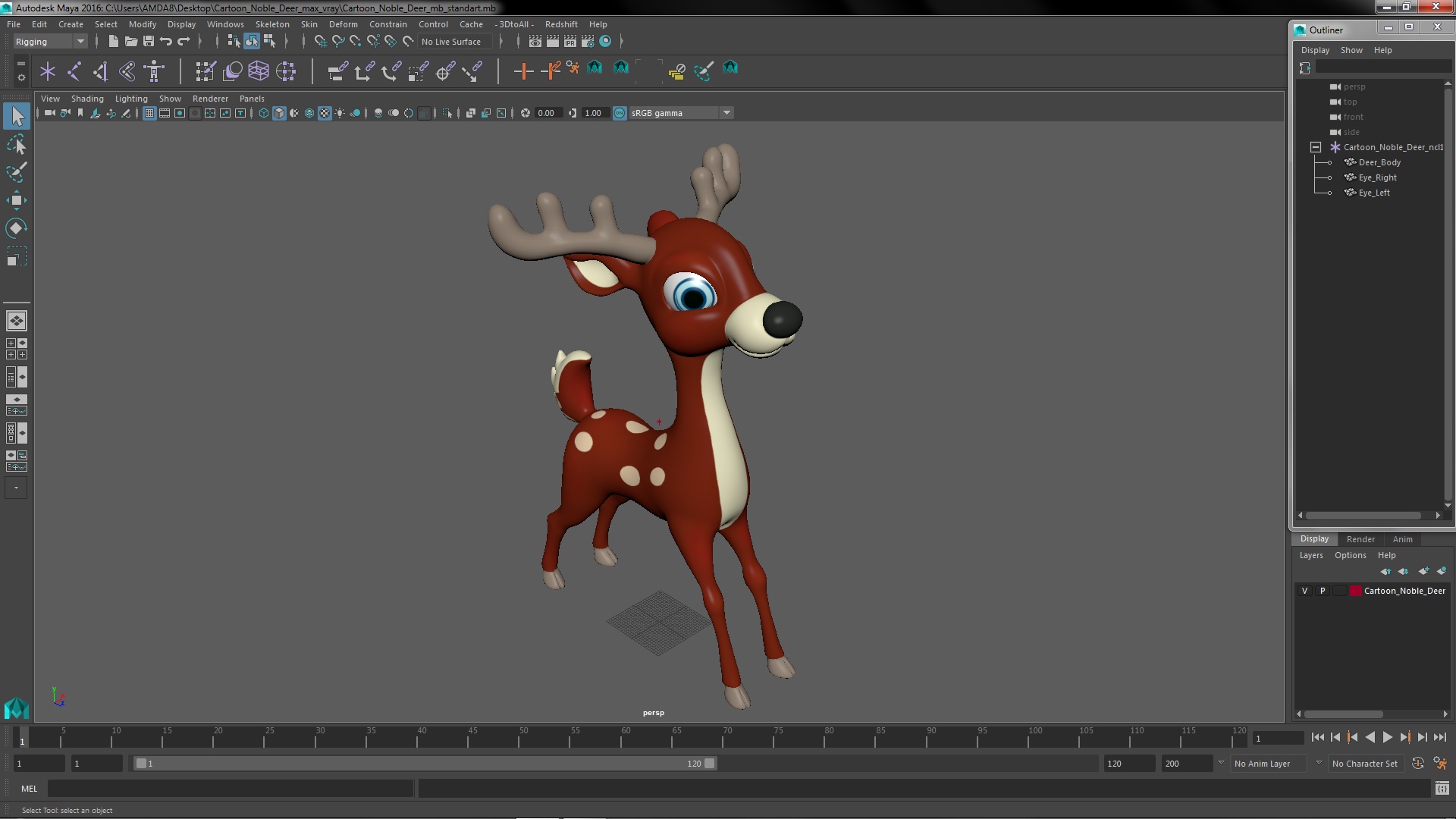Click the Parent Constraint shelf icon

pyautogui.click(x=337, y=71)
